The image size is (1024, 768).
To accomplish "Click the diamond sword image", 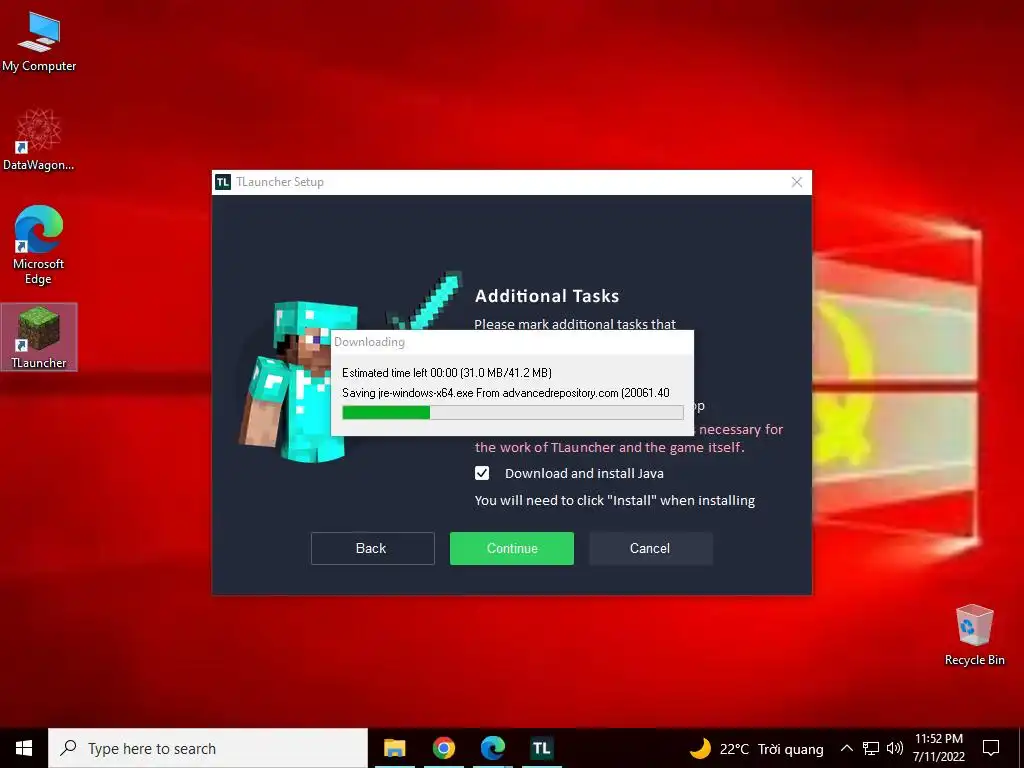I will point(426,300).
